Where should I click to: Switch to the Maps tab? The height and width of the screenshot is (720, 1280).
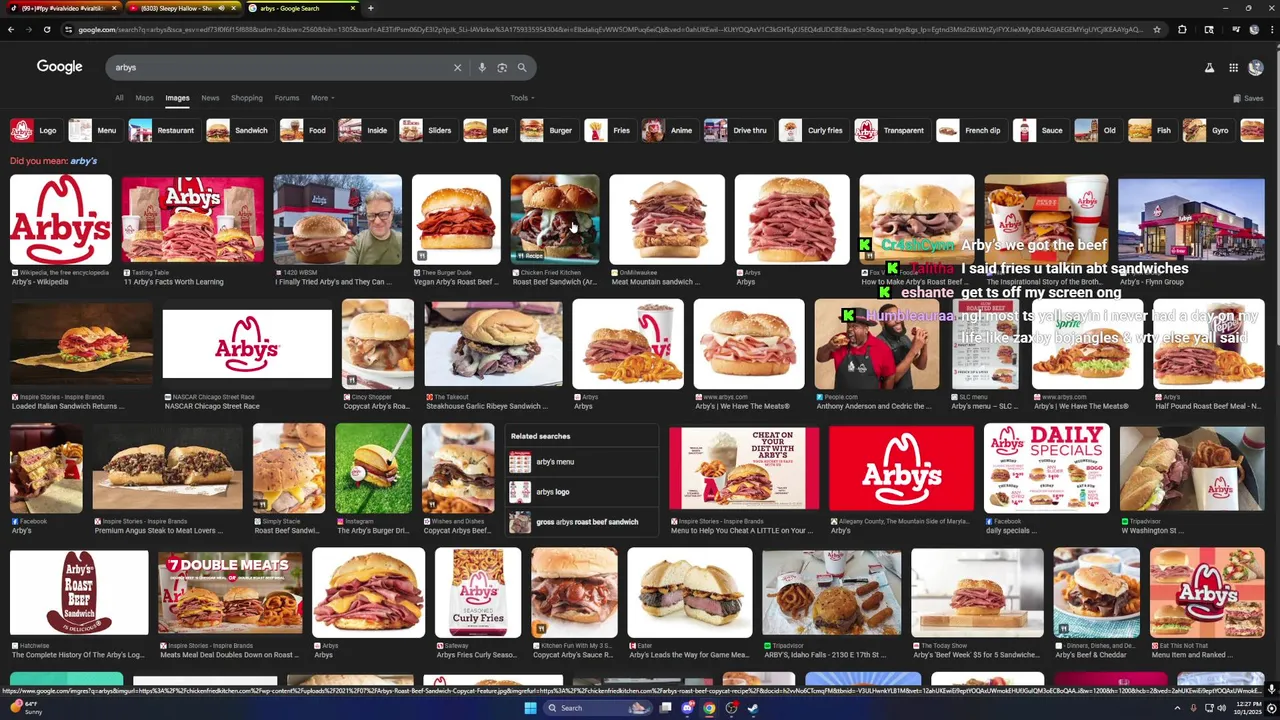tap(144, 98)
